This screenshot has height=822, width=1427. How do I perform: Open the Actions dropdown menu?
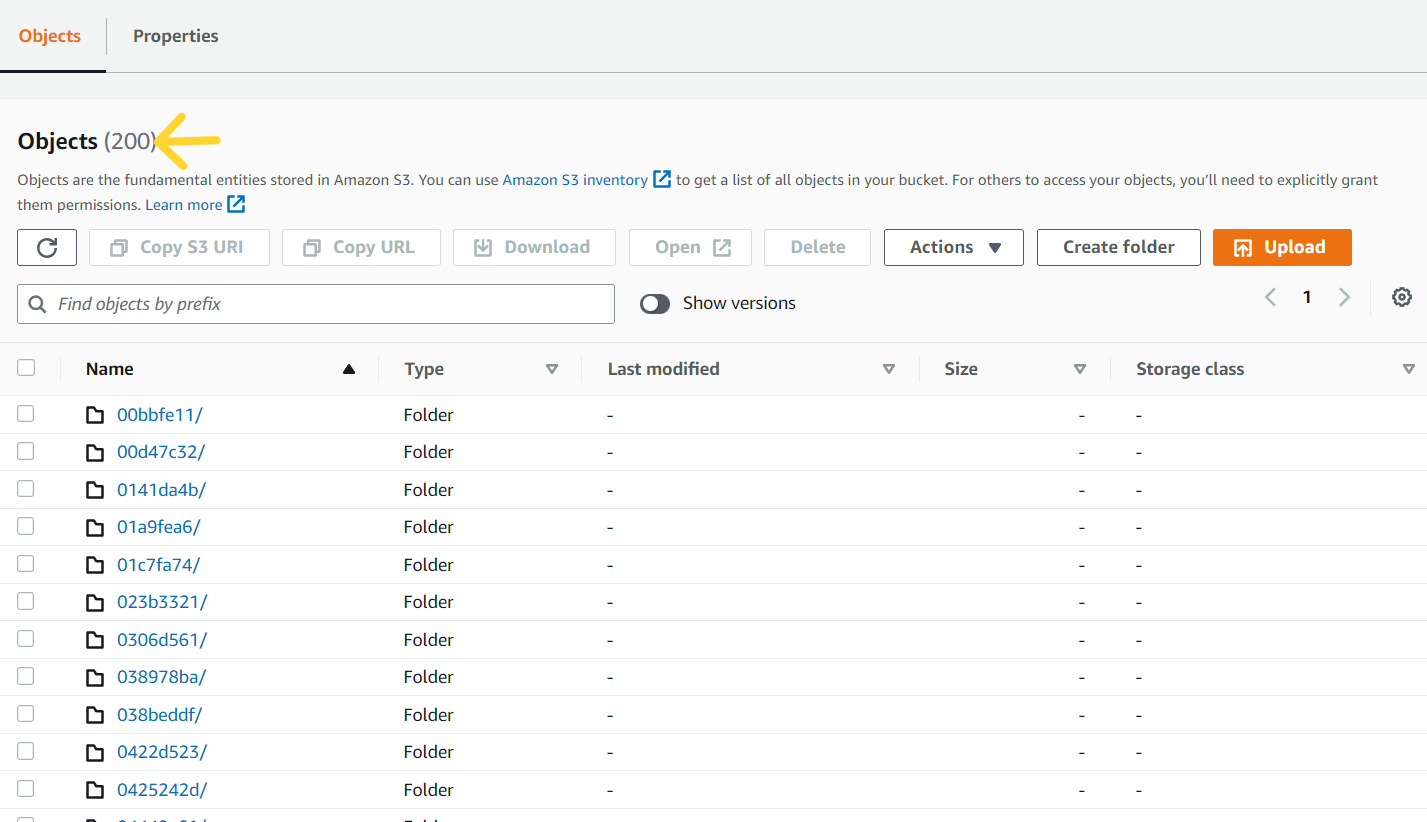point(952,247)
